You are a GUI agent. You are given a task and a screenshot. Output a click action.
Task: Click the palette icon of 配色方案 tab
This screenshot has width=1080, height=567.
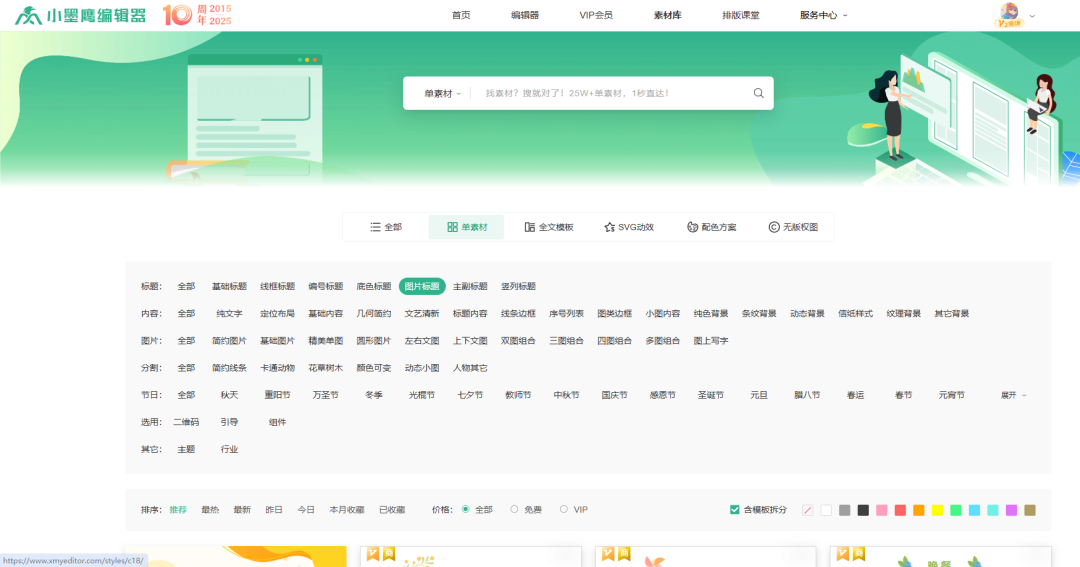pyautogui.click(x=692, y=227)
